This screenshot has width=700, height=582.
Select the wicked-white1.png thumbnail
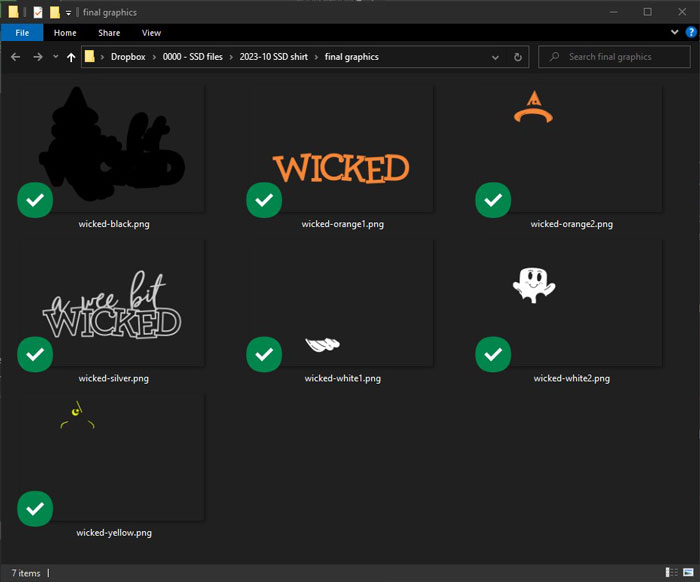pos(341,302)
